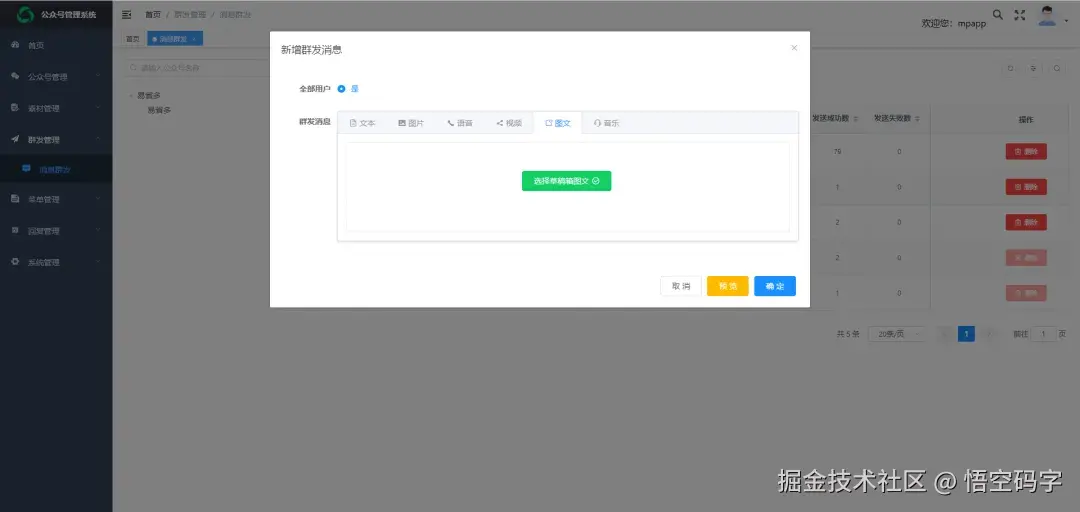
Task: Click the 共 5 条 total count text
Action: click(848, 334)
